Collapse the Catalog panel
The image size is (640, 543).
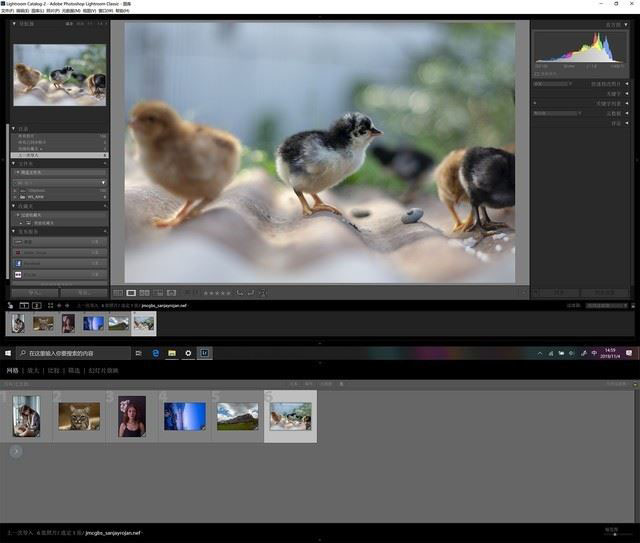[14, 129]
